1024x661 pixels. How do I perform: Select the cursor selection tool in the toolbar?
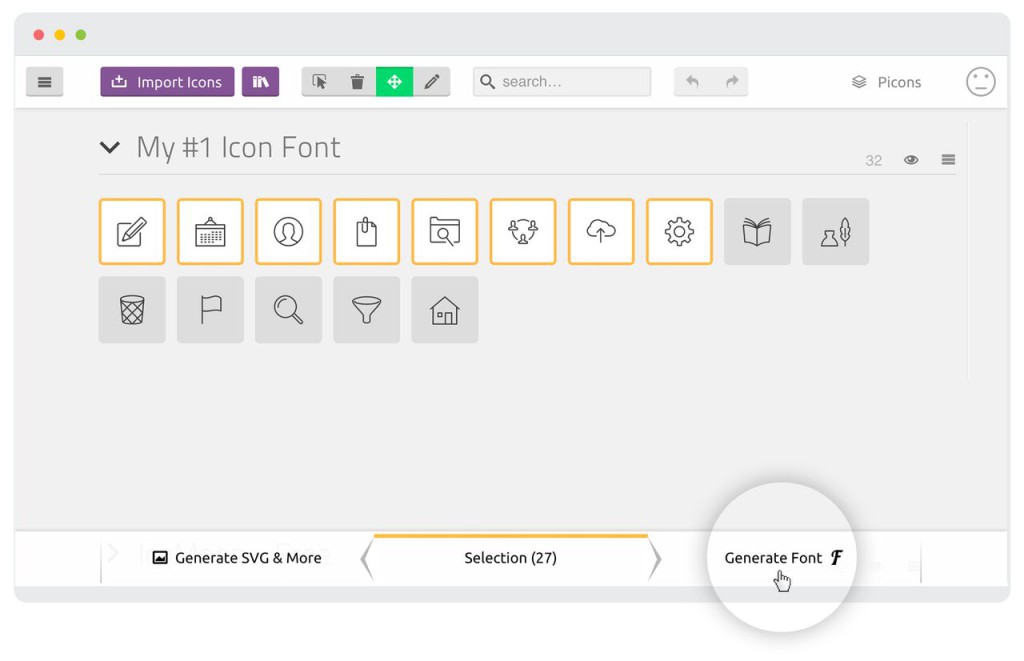[320, 82]
